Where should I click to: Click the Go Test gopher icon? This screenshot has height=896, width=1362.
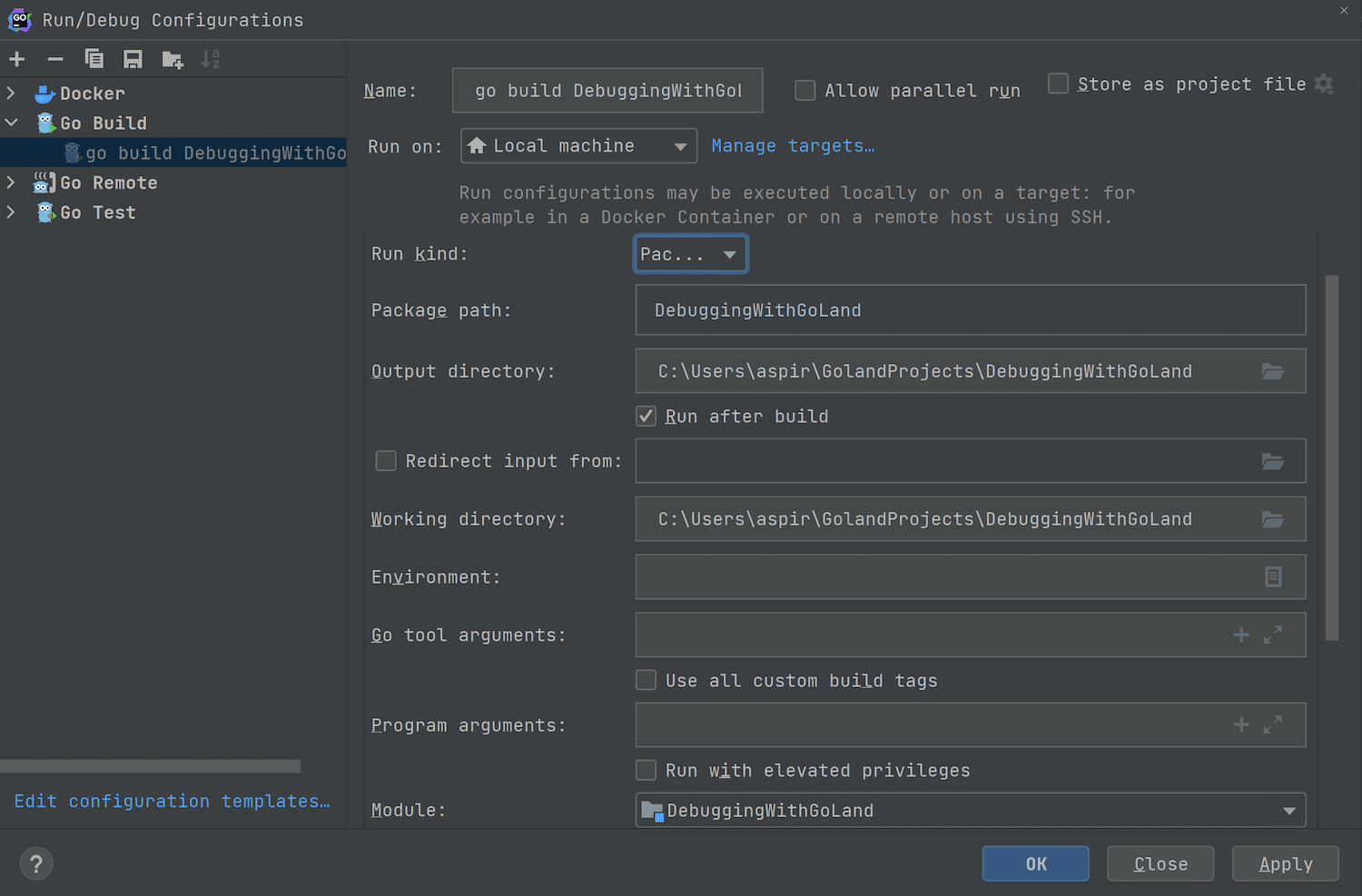(45, 212)
